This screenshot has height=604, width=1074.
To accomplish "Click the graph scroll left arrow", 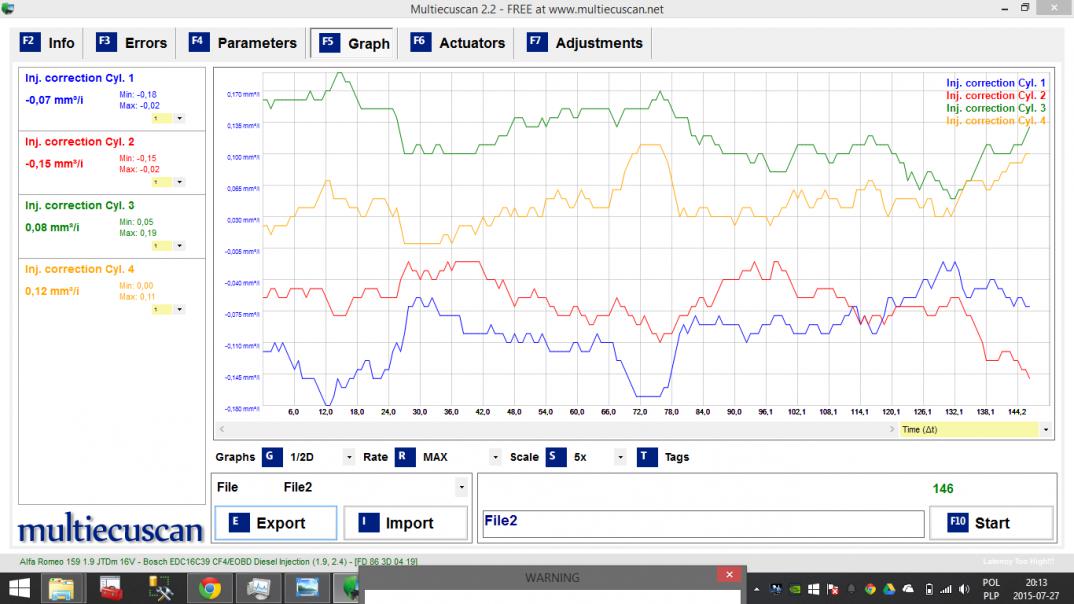I will [x=221, y=429].
